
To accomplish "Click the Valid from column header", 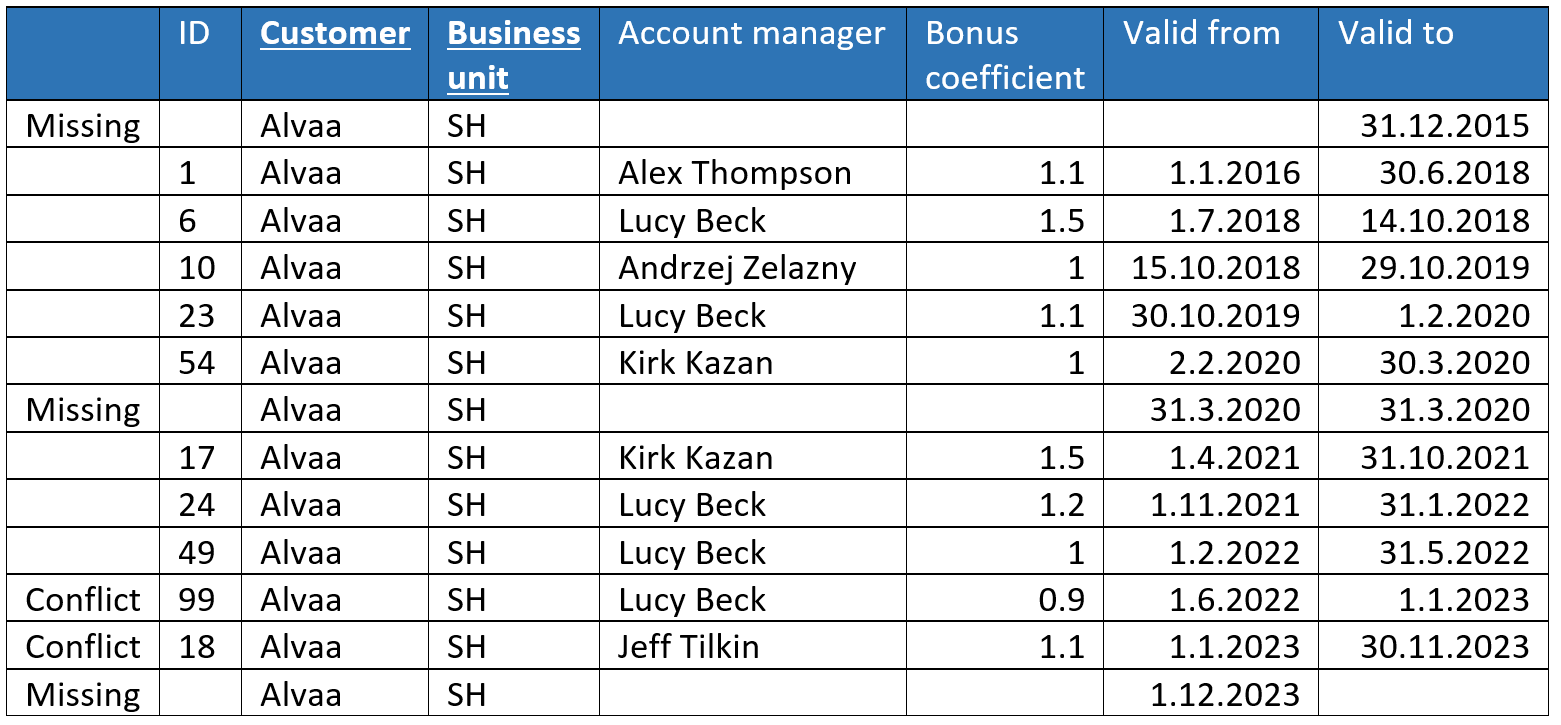I will (1201, 33).
